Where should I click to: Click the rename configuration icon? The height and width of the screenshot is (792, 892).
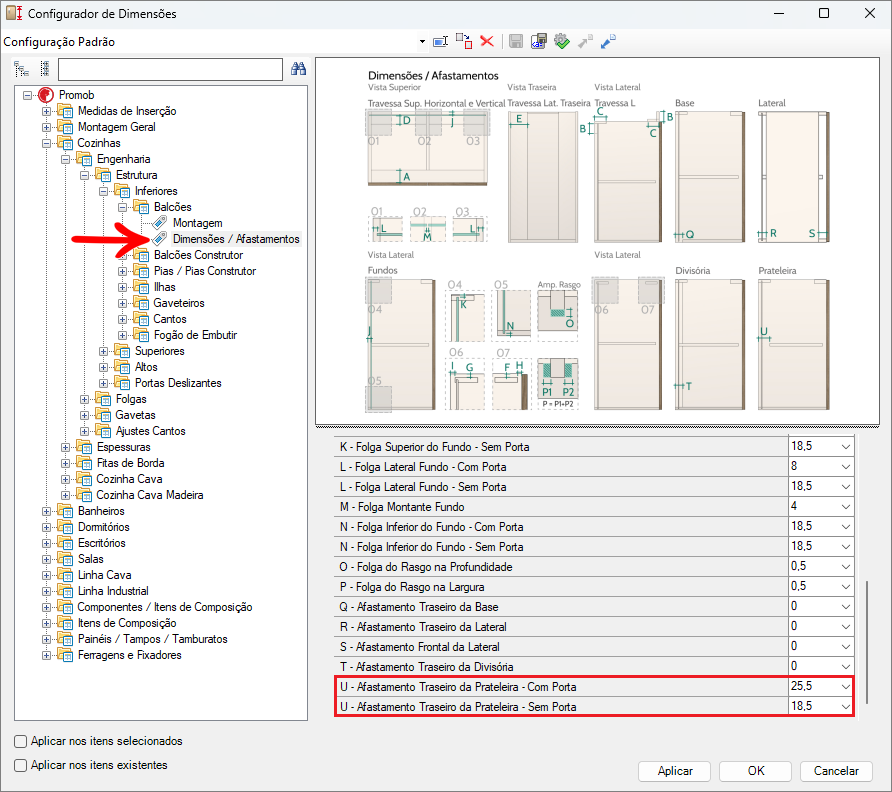[440, 41]
